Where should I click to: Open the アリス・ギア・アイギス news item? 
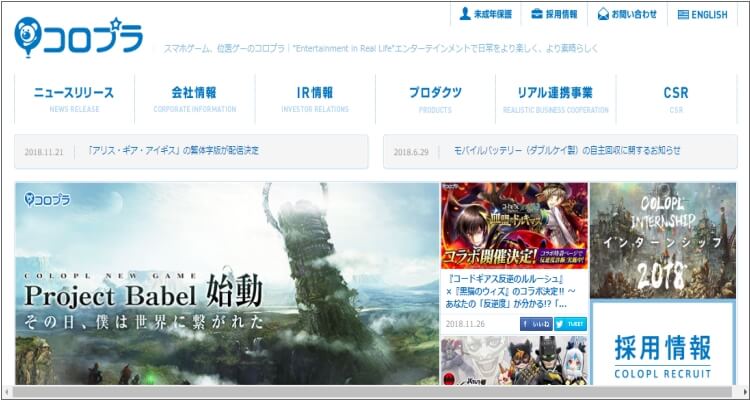tap(173, 151)
